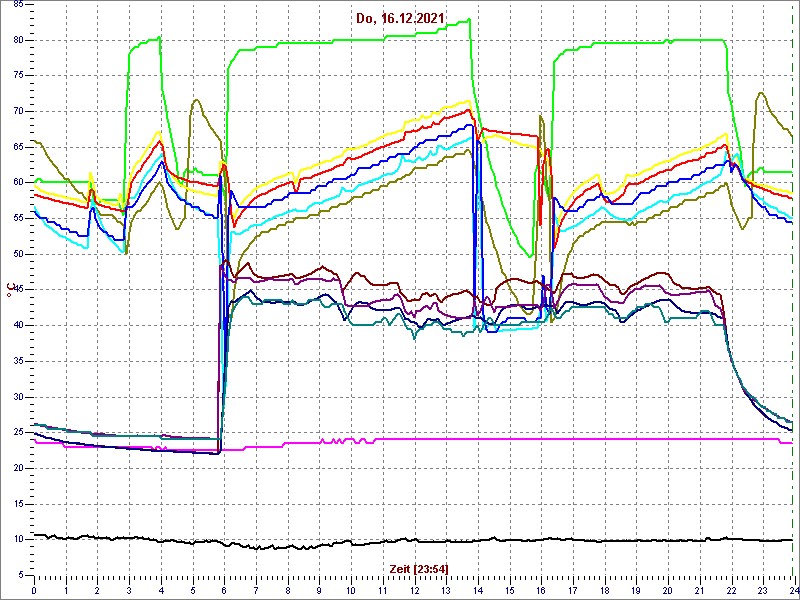
Task: Click hour 18 on the time axis
Action: point(604,591)
